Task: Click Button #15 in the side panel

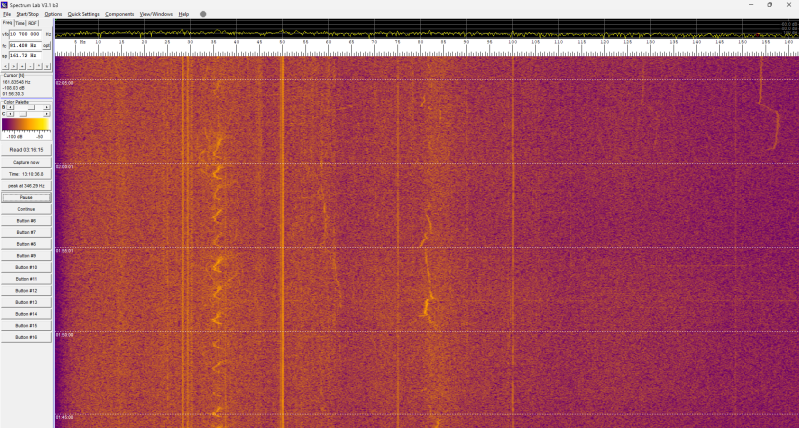Action: pyautogui.click(x=26, y=326)
